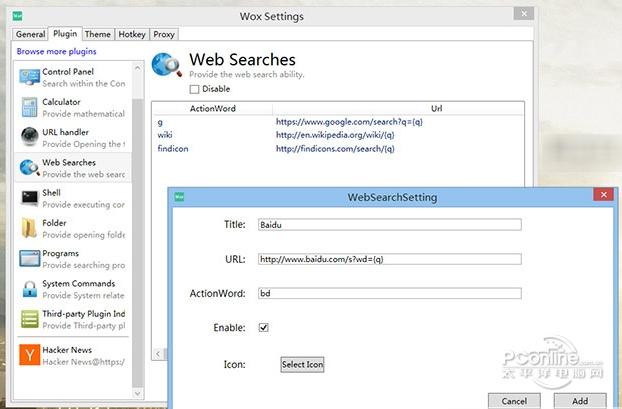Image resolution: width=622 pixels, height=409 pixels.
Task: Select the 'System Commands' plugin name
Action: (79, 284)
